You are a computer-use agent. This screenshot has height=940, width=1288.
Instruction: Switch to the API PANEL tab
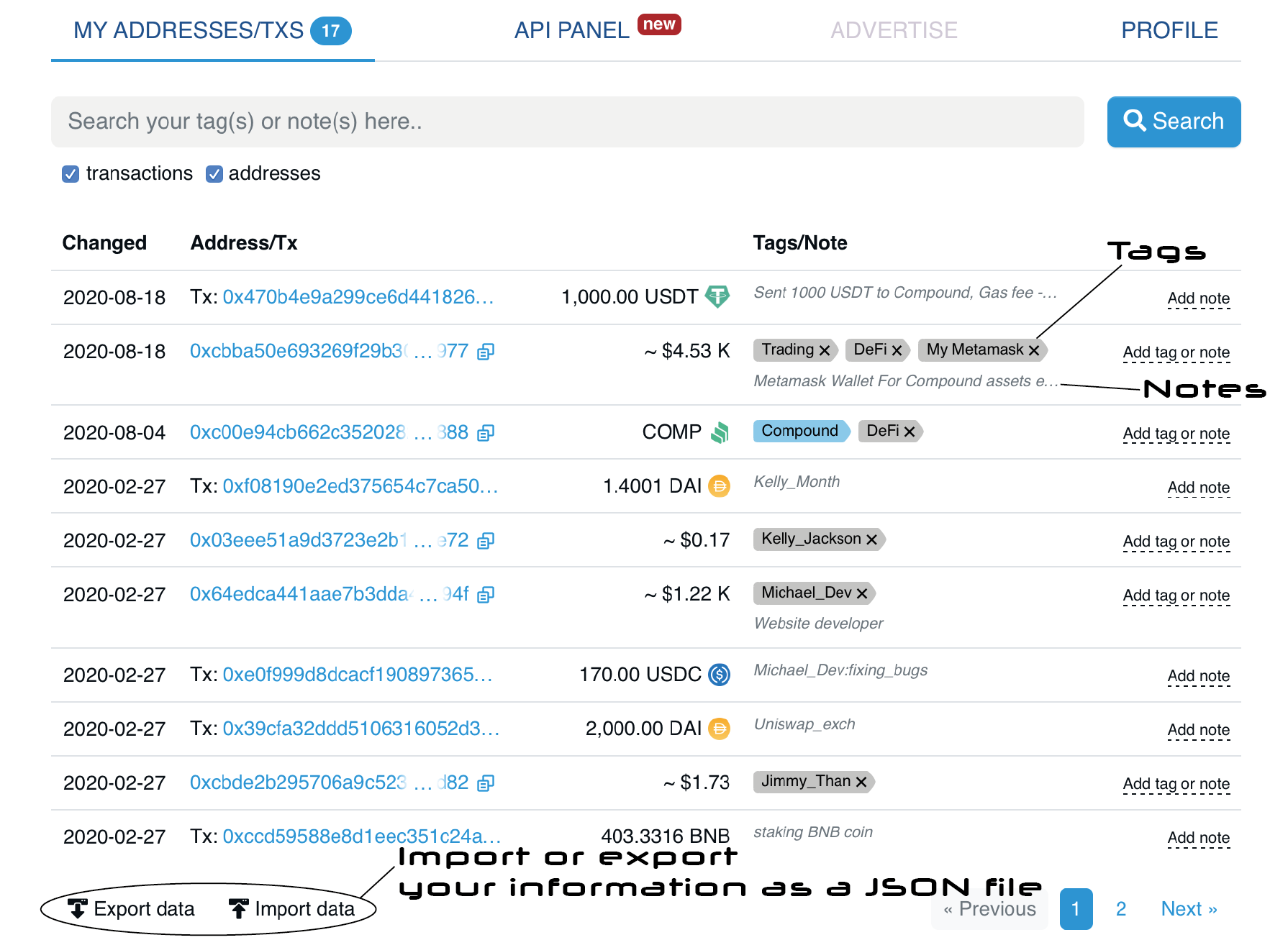(x=571, y=30)
